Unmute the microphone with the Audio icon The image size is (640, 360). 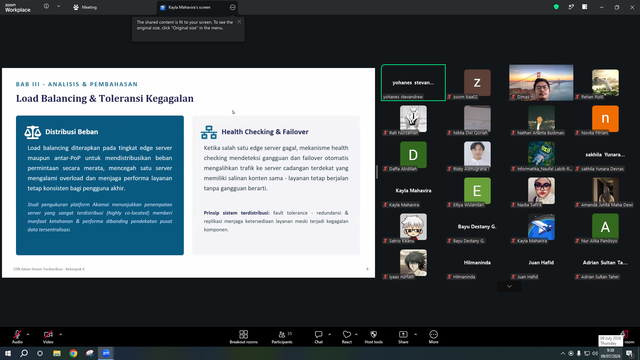17,335
